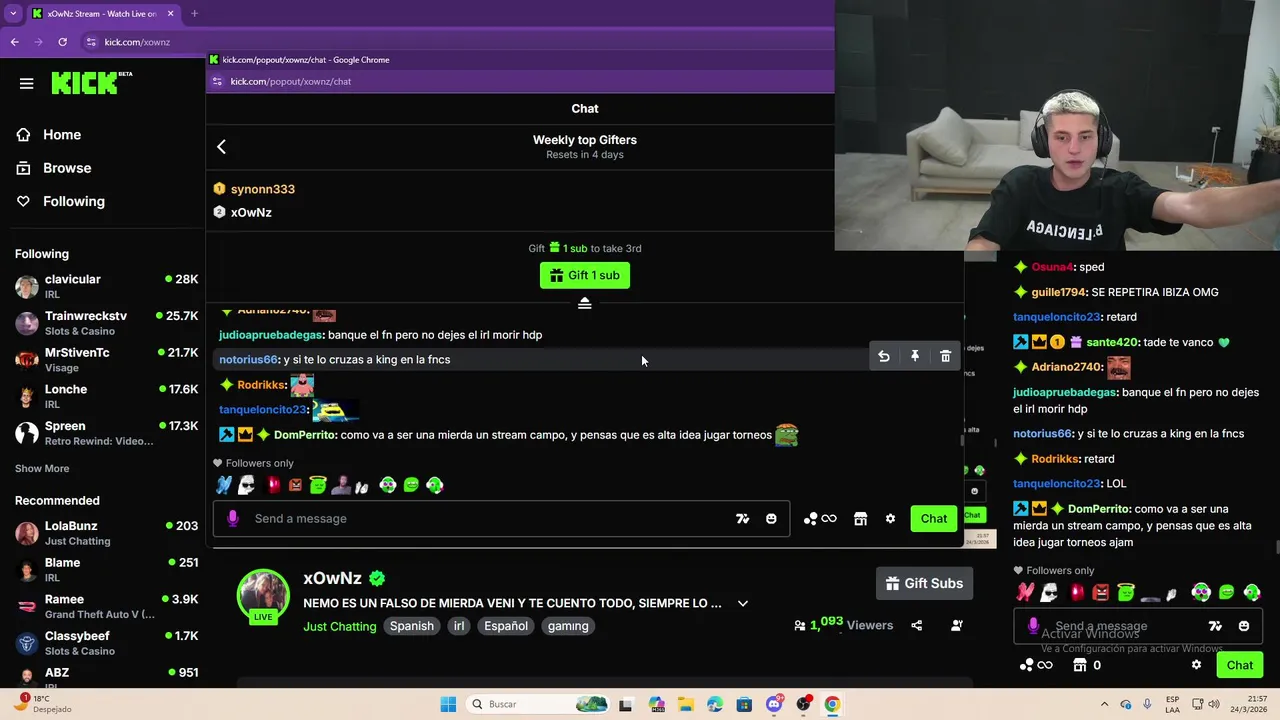Screen dimensions: 1280x720
Task: Click purple microphone in right chat input
Action: 1033,626
